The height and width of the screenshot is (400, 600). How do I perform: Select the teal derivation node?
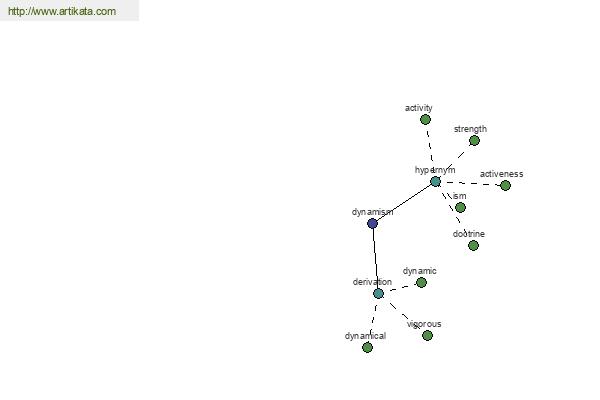coord(378,294)
